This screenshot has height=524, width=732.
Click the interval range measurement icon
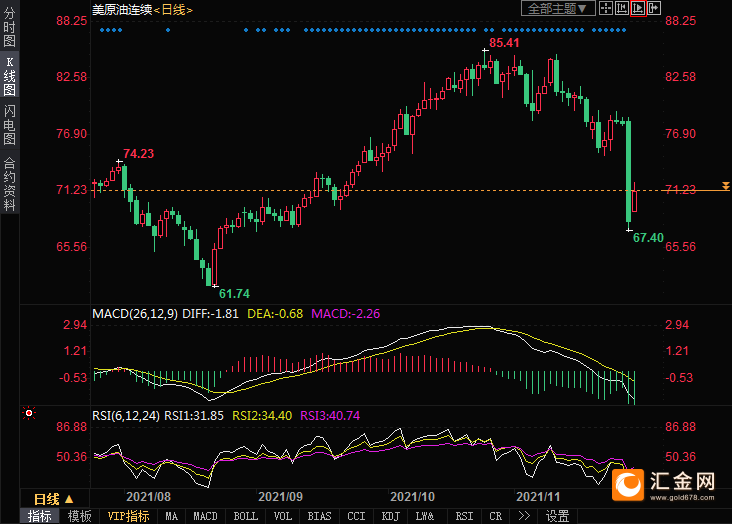point(622,8)
